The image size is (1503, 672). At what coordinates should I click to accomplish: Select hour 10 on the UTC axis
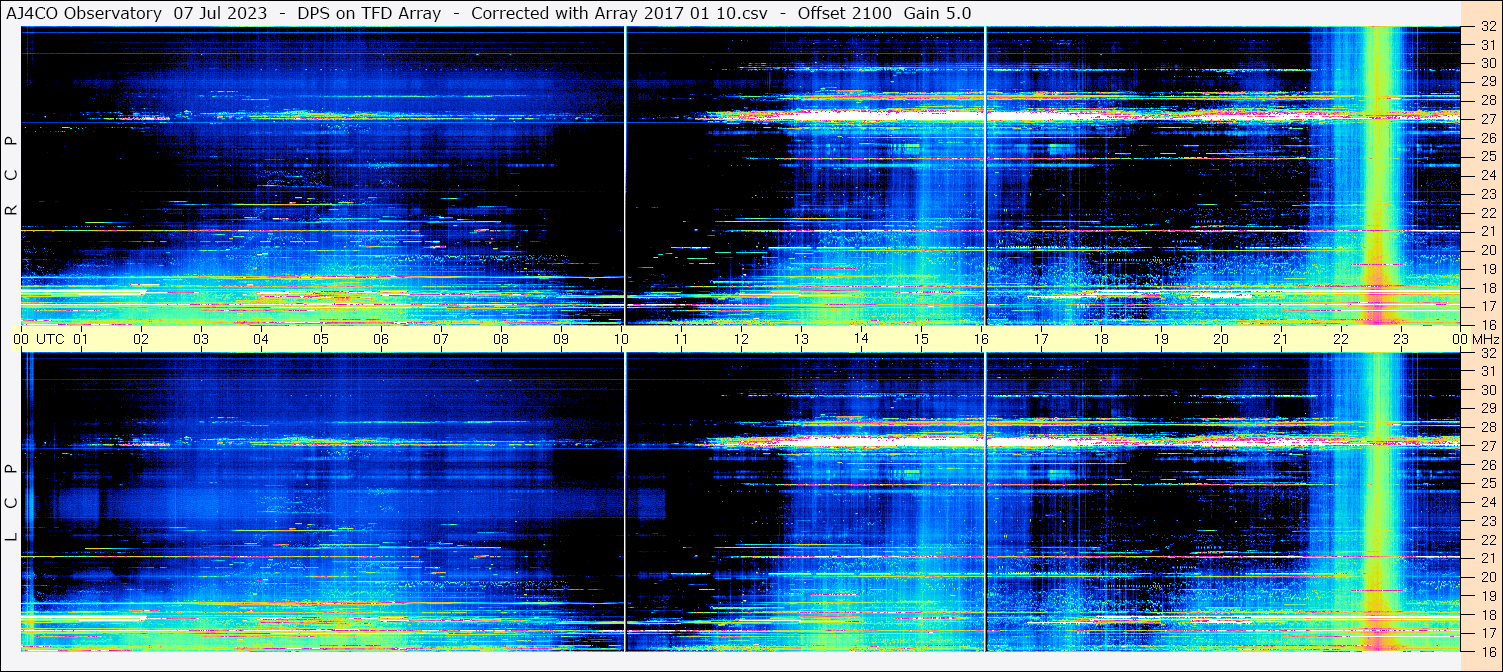click(x=621, y=339)
